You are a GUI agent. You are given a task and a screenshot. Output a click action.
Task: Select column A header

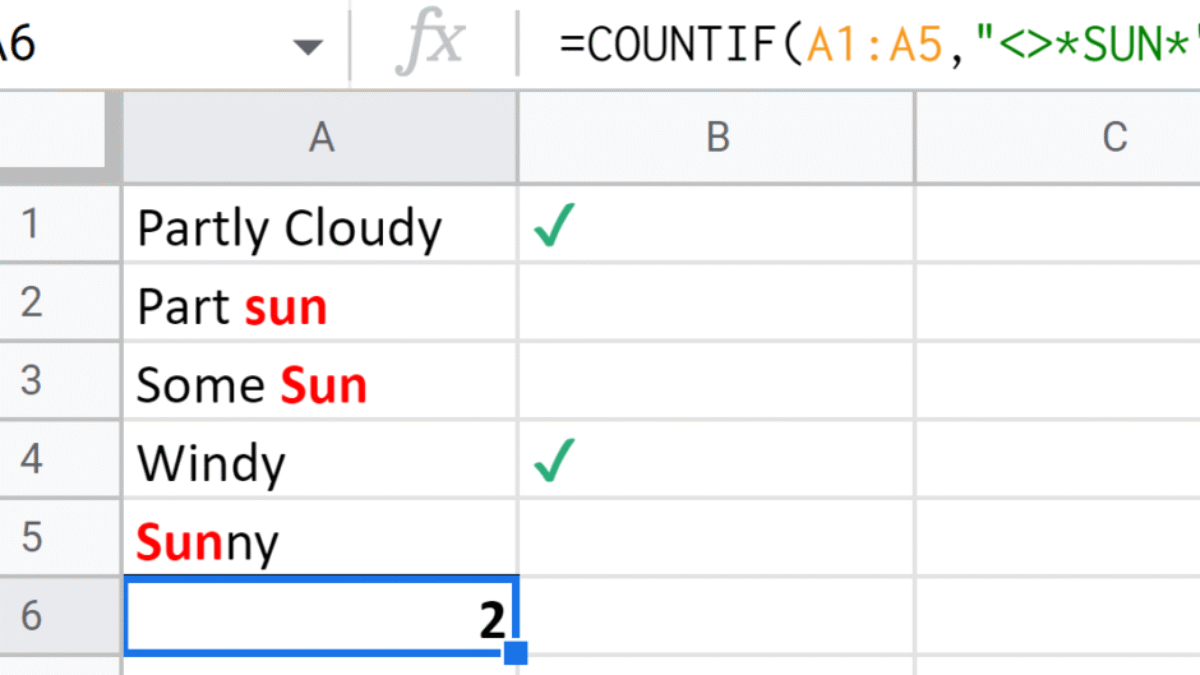point(320,138)
